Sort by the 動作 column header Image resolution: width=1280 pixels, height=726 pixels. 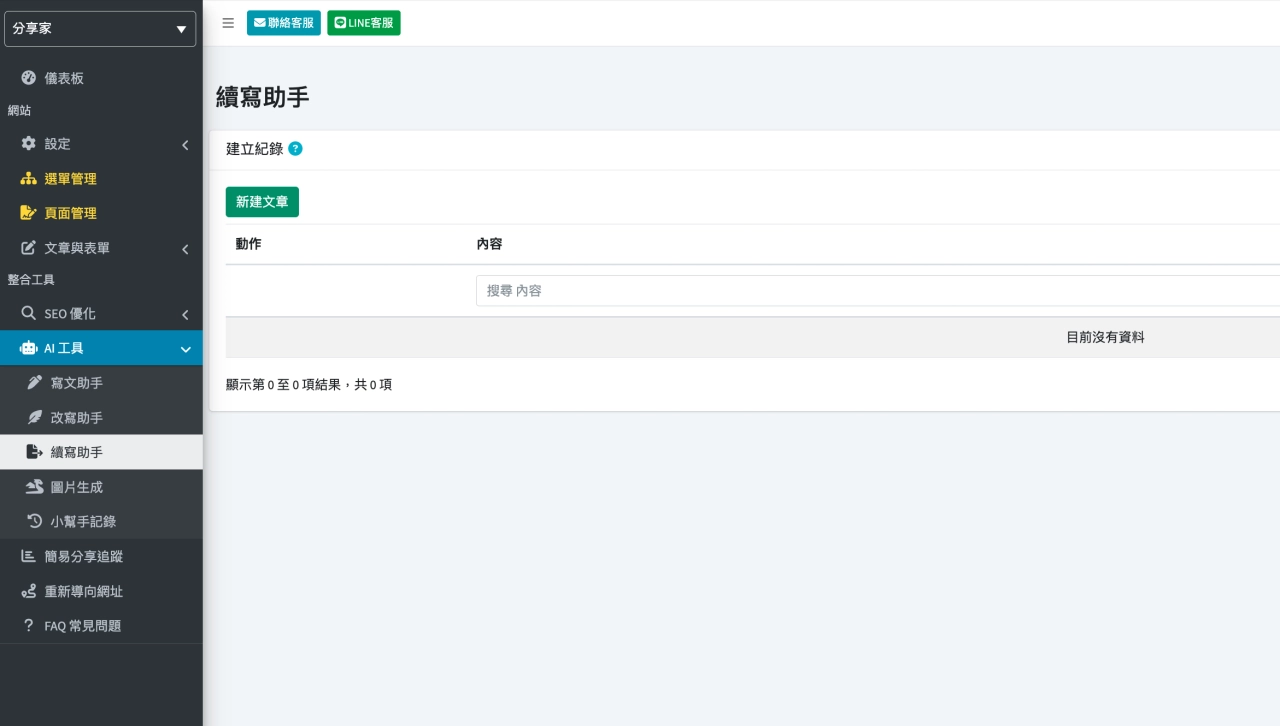point(249,244)
